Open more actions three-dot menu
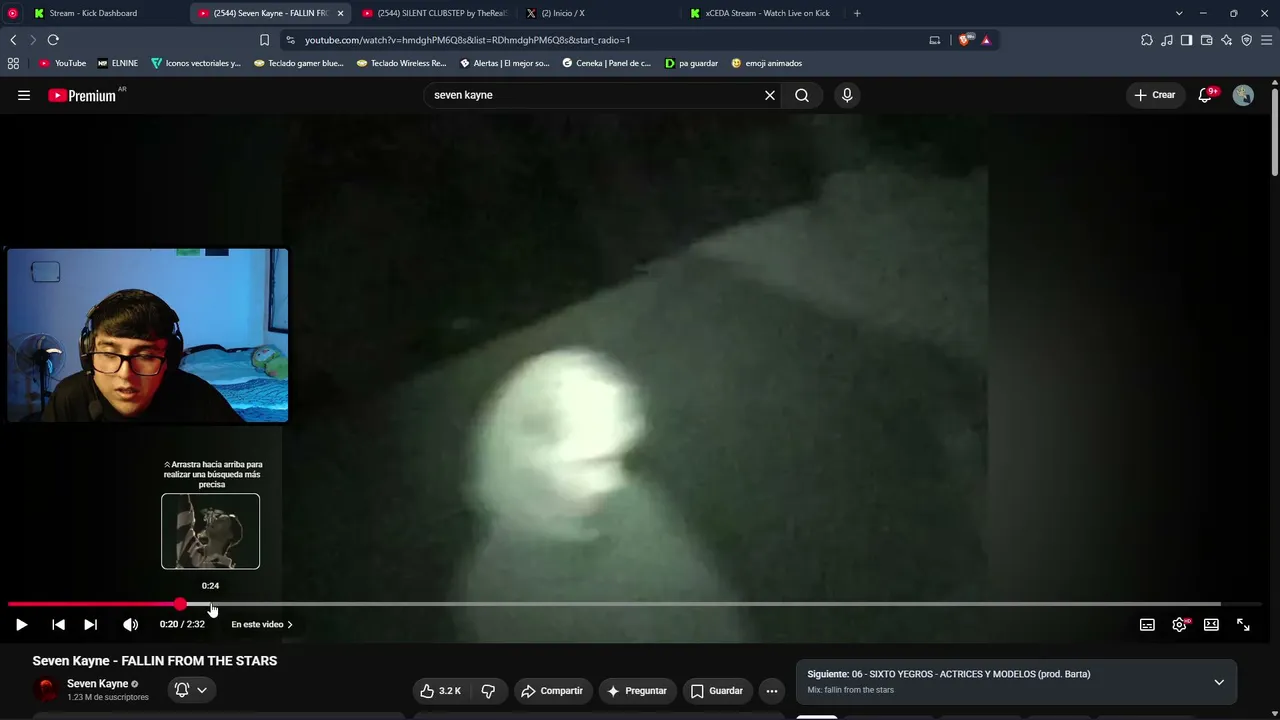 tap(771, 691)
